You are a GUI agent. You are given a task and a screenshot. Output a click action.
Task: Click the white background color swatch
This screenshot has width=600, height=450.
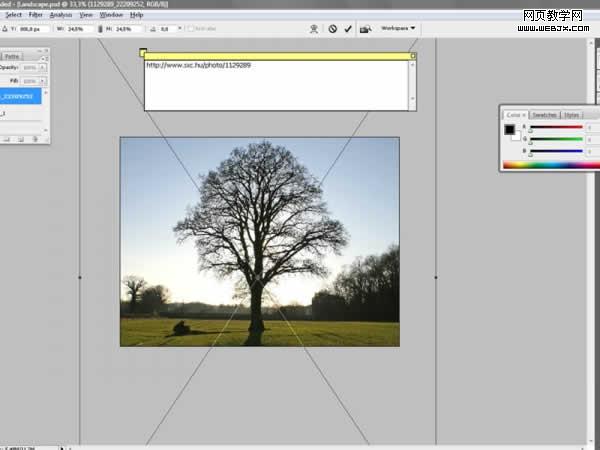pos(517,137)
